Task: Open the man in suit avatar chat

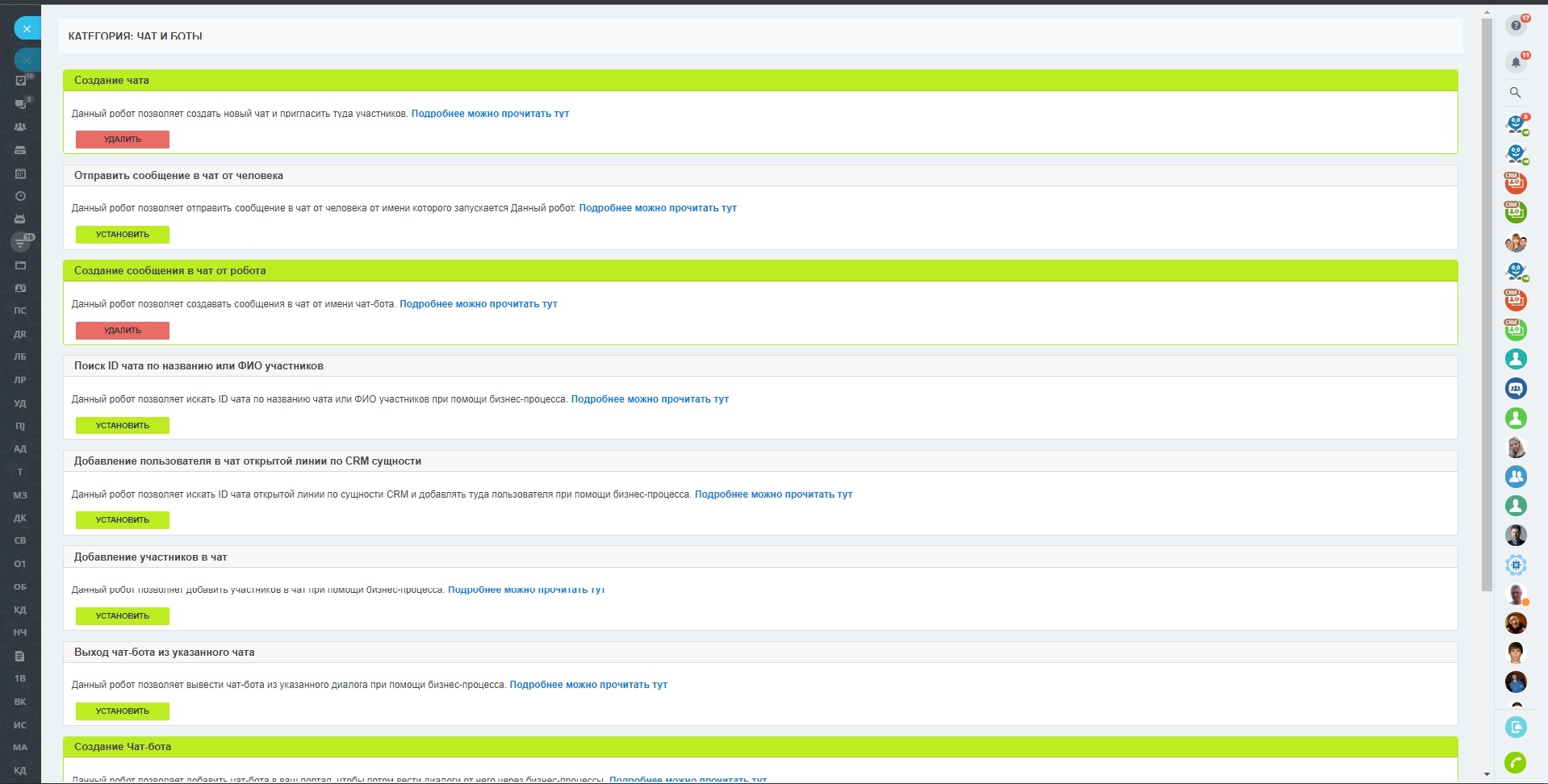Action: coord(1516,535)
